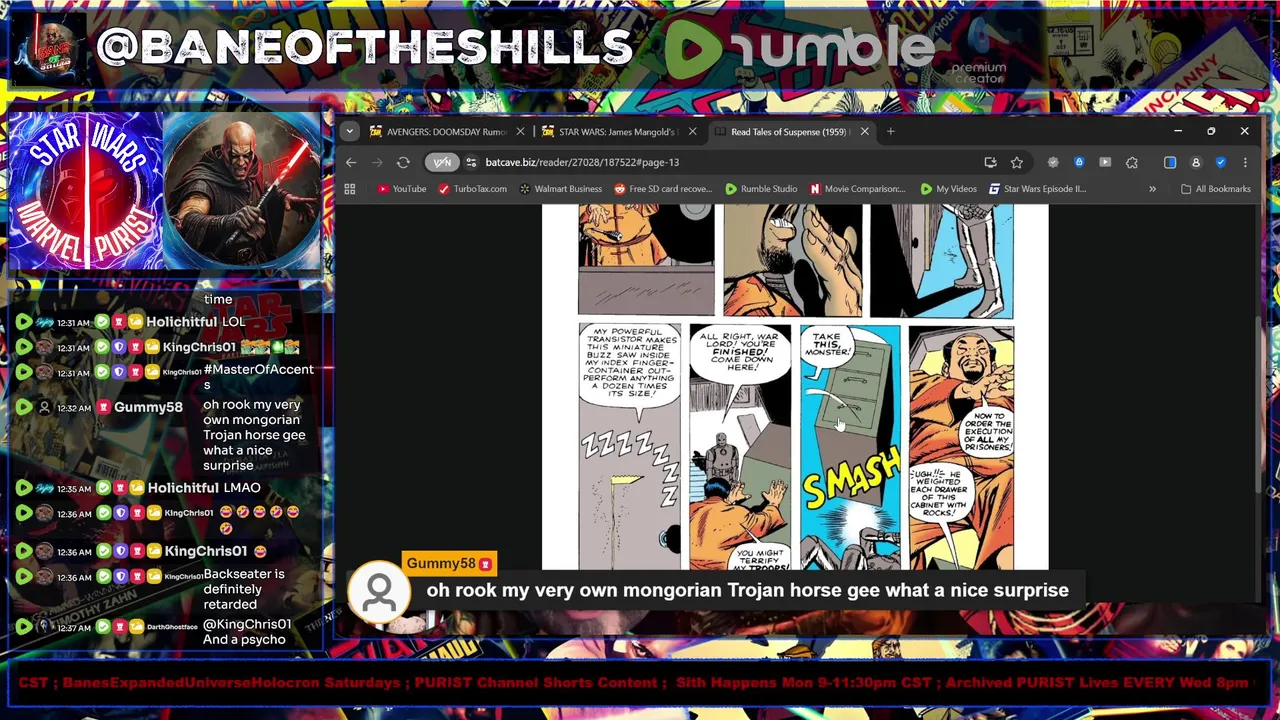Go back to the previous page
The image size is (1280, 720).
[351, 162]
